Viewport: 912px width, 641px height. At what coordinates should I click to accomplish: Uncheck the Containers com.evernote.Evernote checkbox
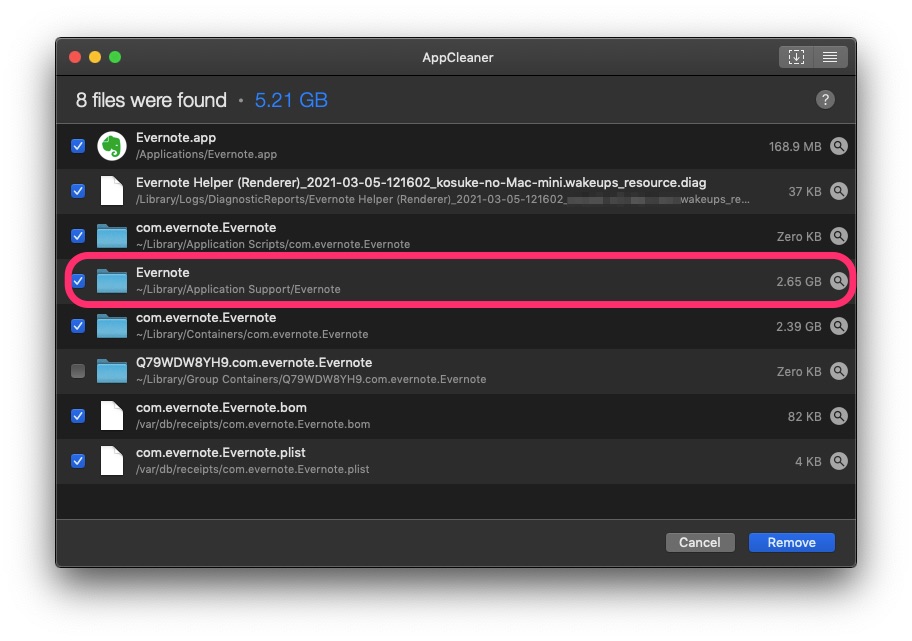pos(78,326)
